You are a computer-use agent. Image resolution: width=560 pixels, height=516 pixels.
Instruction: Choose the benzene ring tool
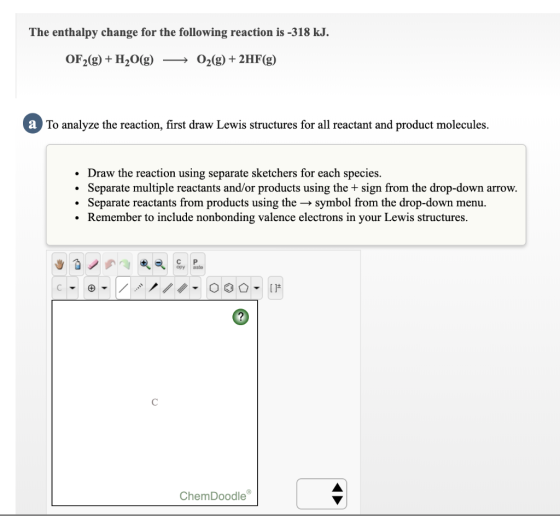click(229, 288)
